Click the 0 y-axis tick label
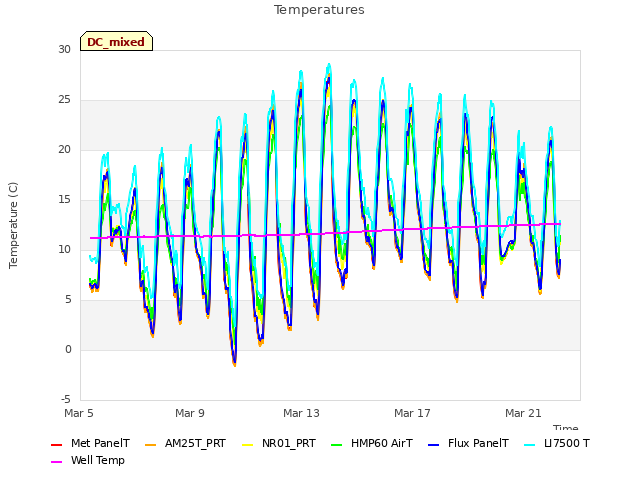This screenshot has width=640, height=480. point(68,350)
